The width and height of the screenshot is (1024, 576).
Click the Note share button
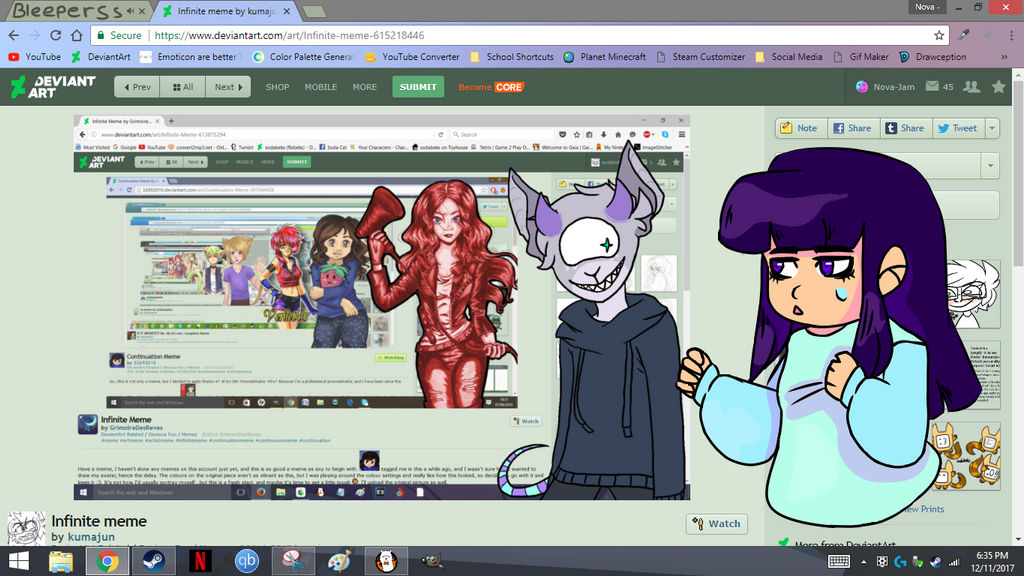click(802, 128)
